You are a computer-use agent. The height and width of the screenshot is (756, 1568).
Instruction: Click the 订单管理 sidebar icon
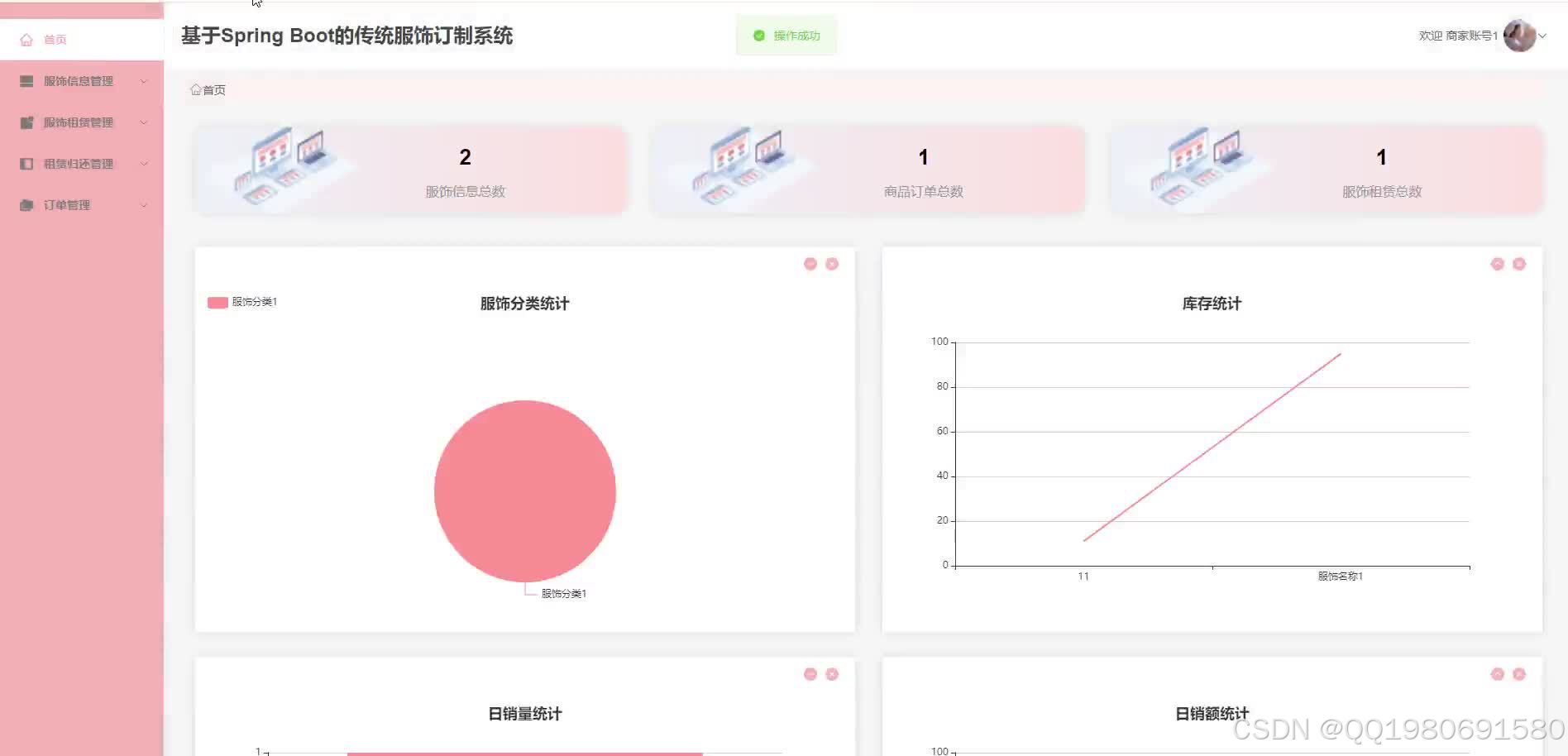[x=25, y=204]
